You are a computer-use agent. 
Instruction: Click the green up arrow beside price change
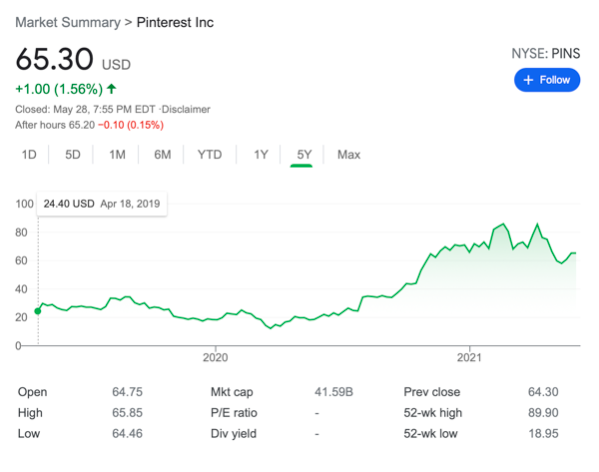111,89
